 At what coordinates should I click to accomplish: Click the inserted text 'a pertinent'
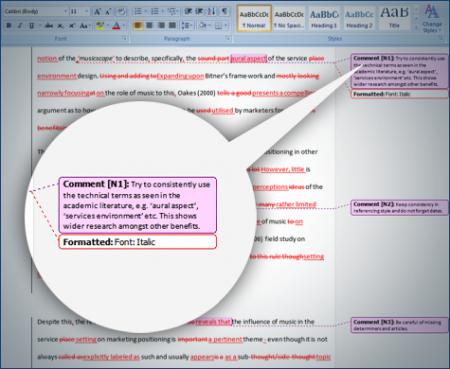[225, 339]
